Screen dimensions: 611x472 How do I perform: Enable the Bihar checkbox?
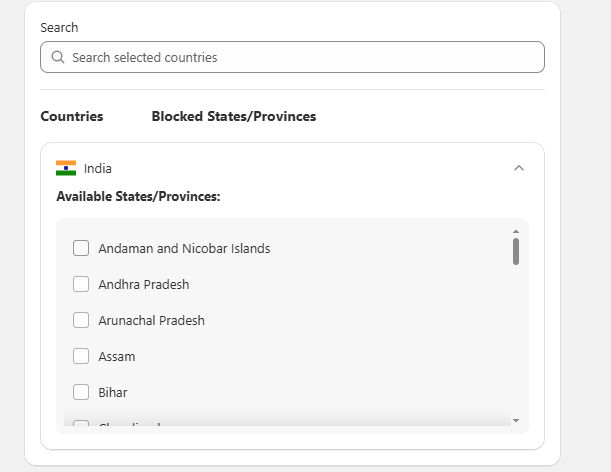[x=81, y=392]
